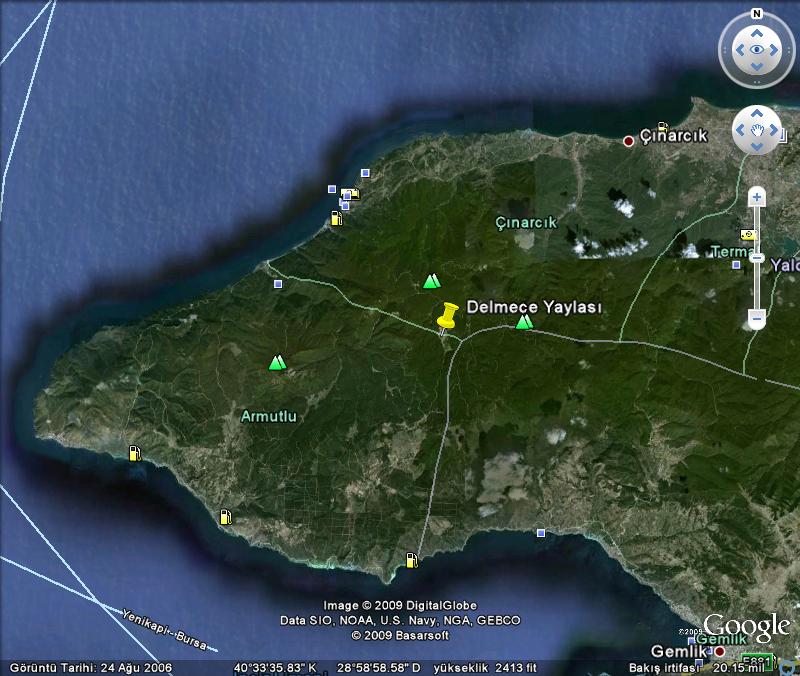Viewport: 800px width, 676px height.
Task: Click the camera icon above the Terma label
Action: point(748,235)
